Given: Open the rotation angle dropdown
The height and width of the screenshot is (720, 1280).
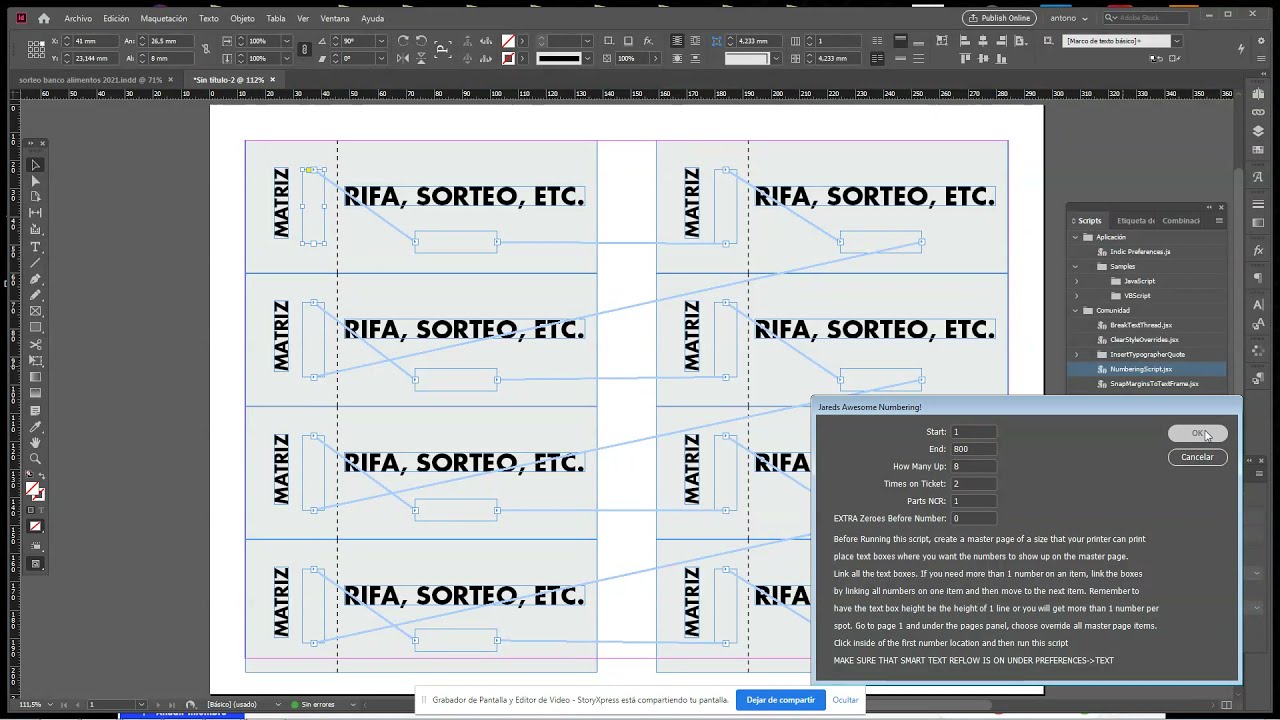Looking at the screenshot, I should [x=381, y=41].
